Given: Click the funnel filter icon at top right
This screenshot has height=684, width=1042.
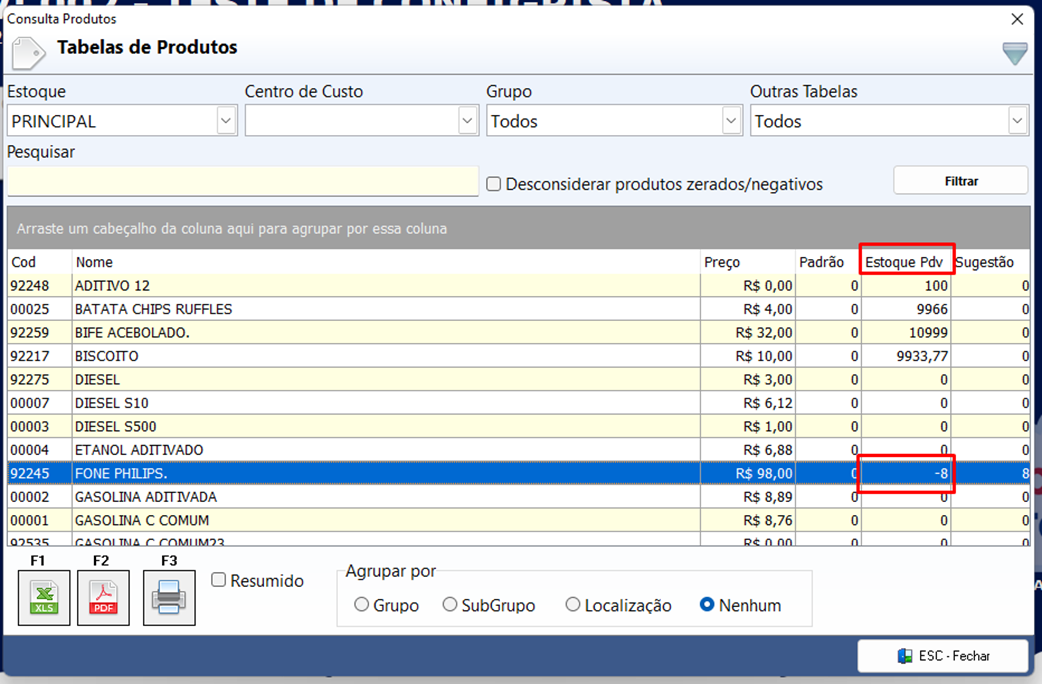Looking at the screenshot, I should 1015,54.
